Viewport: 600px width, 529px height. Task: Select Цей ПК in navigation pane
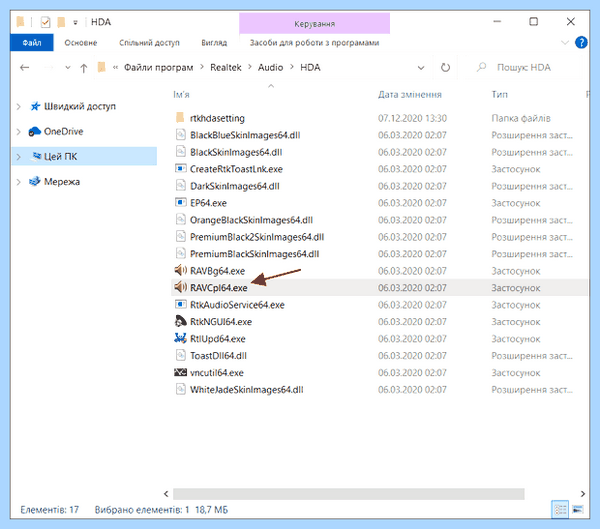(84, 156)
